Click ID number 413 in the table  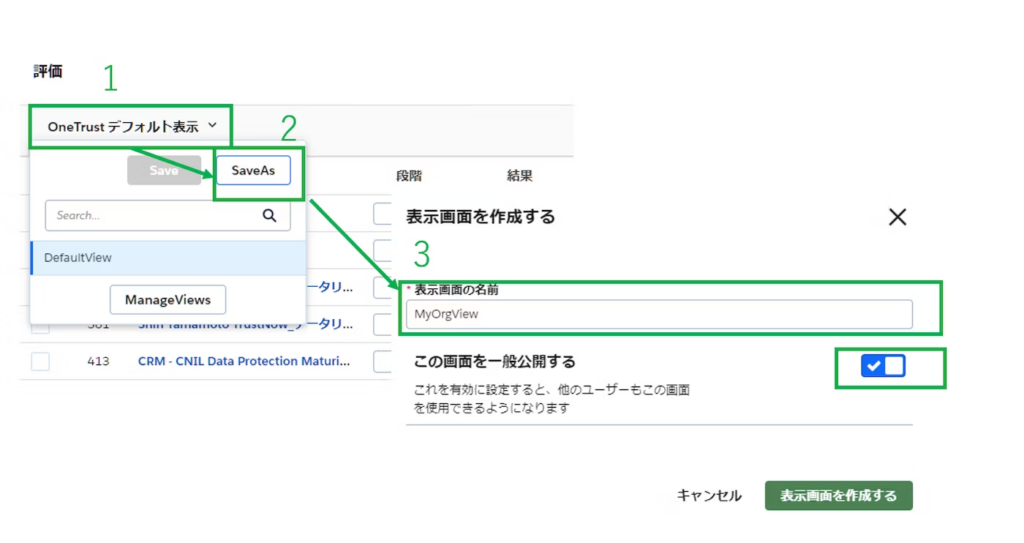coord(98,361)
